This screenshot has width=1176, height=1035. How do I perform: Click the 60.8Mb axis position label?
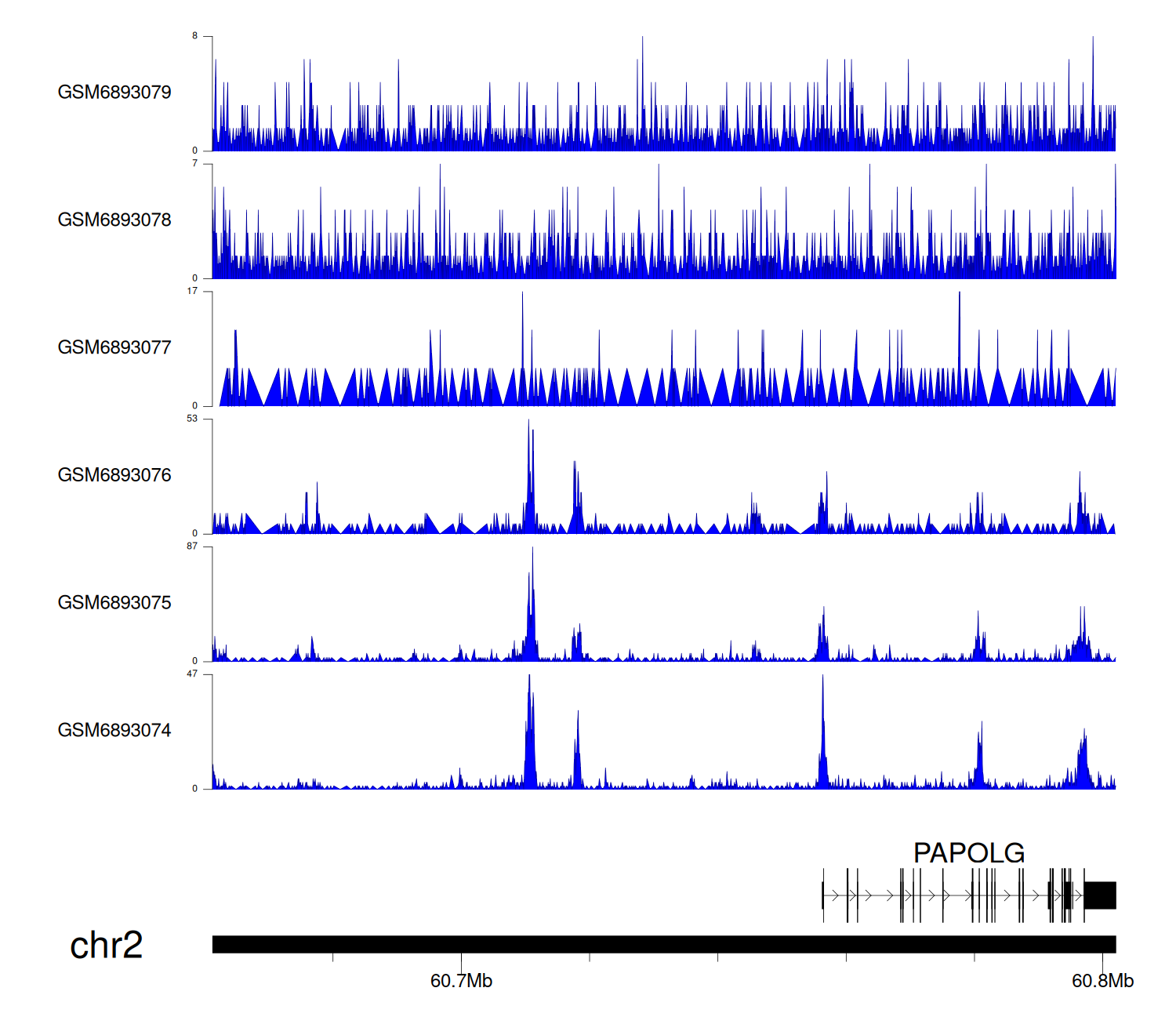[1102, 981]
